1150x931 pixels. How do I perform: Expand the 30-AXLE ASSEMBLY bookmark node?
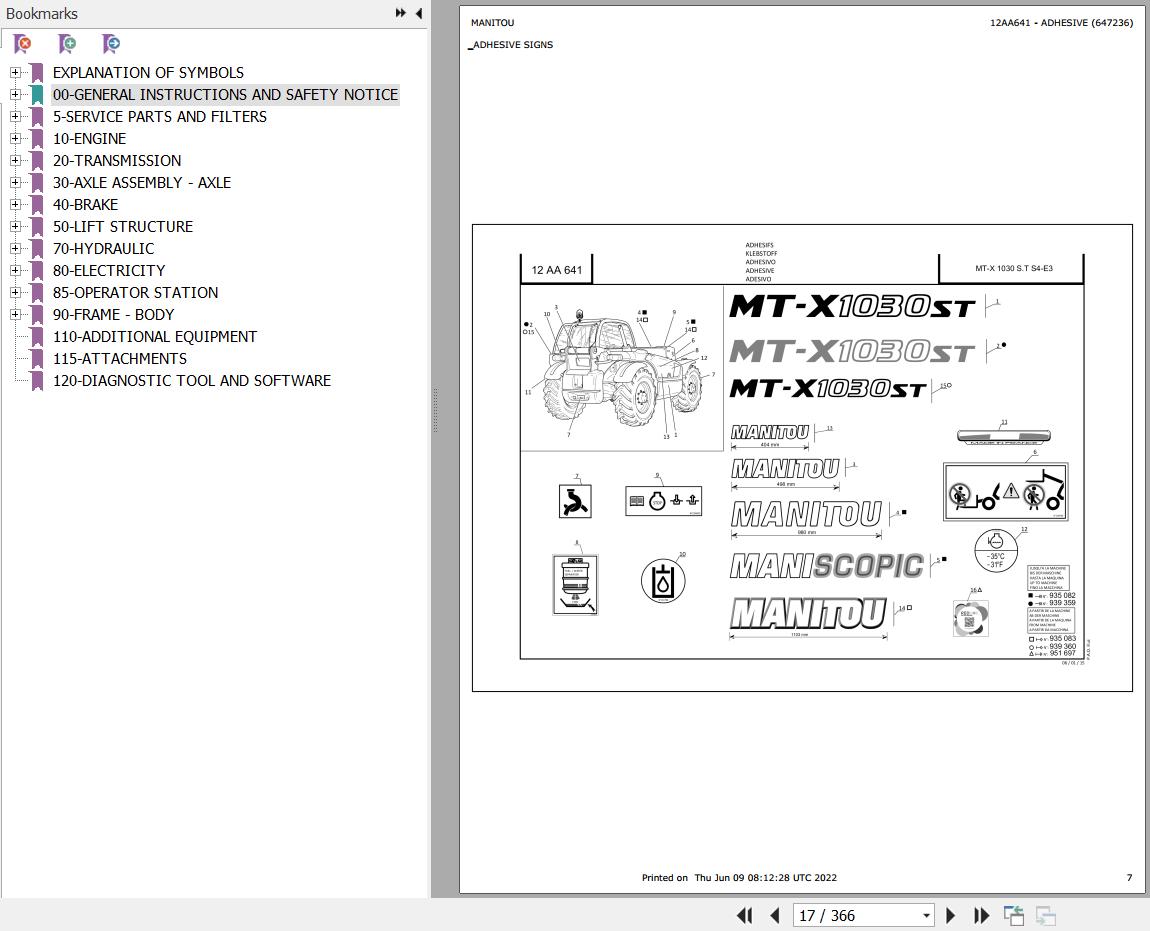(x=15, y=183)
